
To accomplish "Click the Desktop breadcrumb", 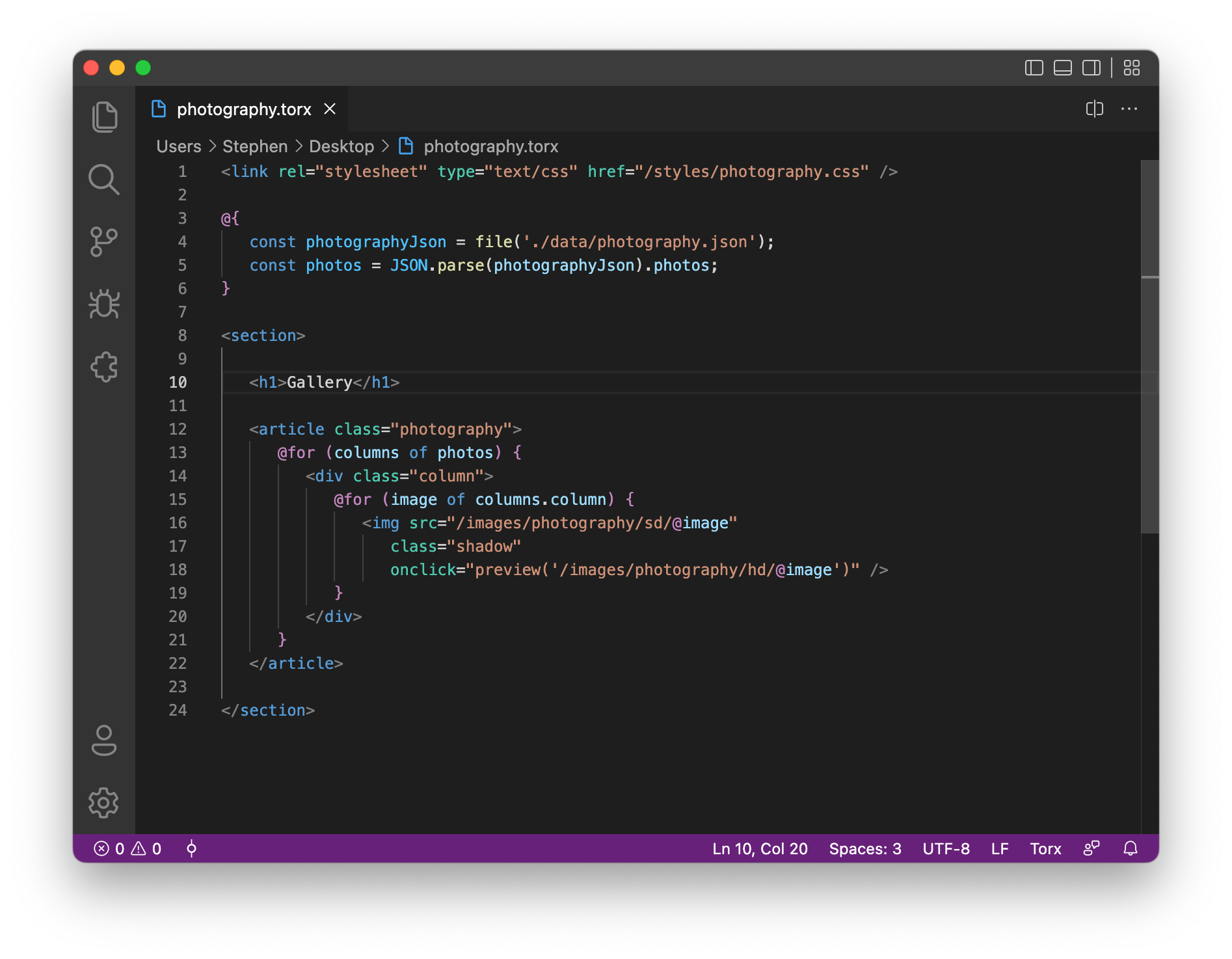I will [x=341, y=146].
